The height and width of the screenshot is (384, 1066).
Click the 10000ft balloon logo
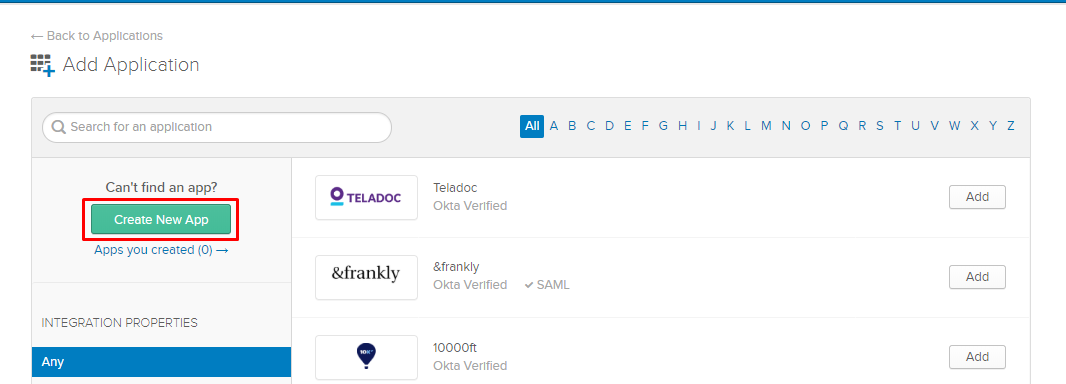click(x=366, y=357)
